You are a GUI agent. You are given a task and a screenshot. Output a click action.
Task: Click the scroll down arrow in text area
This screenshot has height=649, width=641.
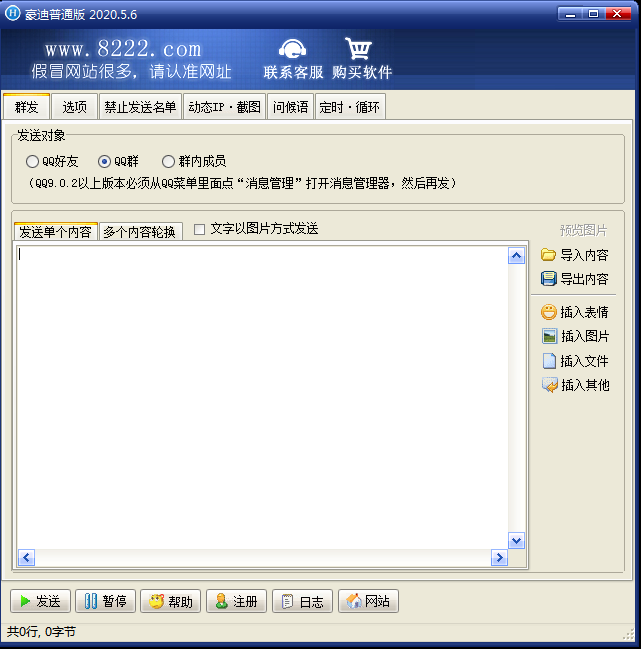tap(516, 541)
